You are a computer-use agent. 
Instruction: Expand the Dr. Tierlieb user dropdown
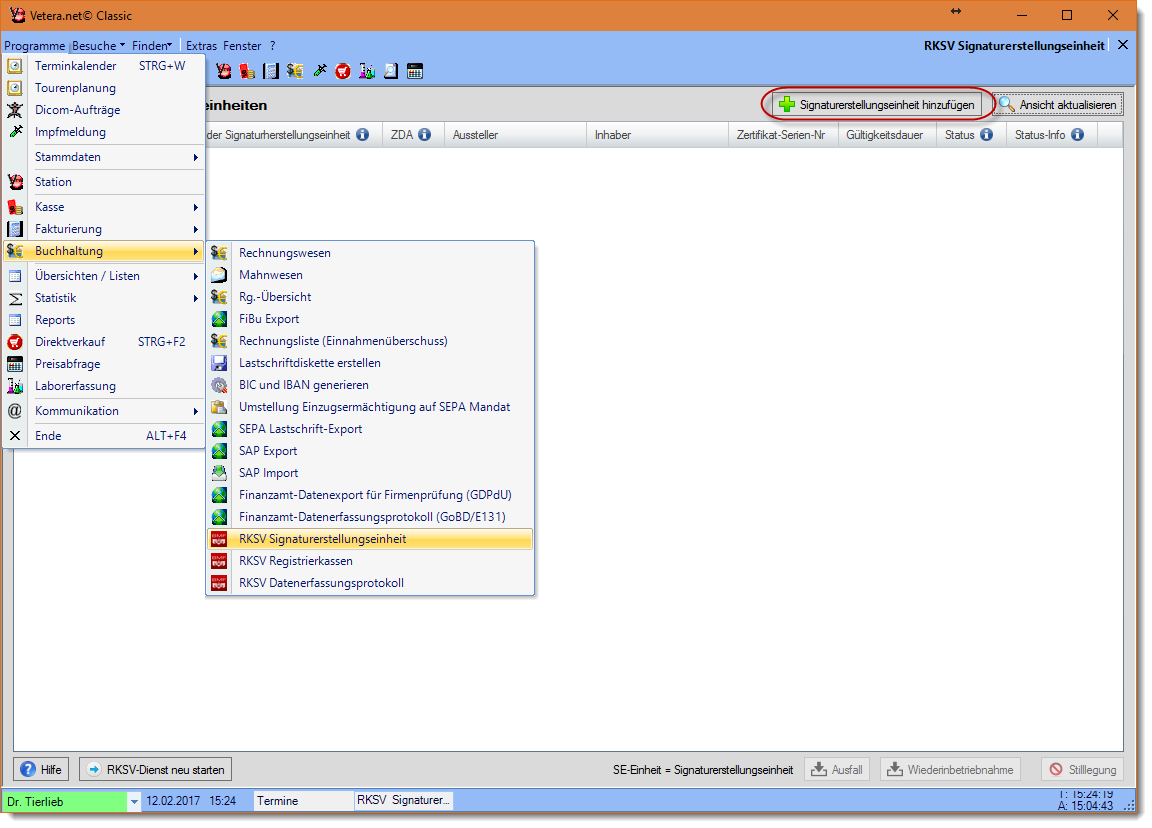pos(134,801)
